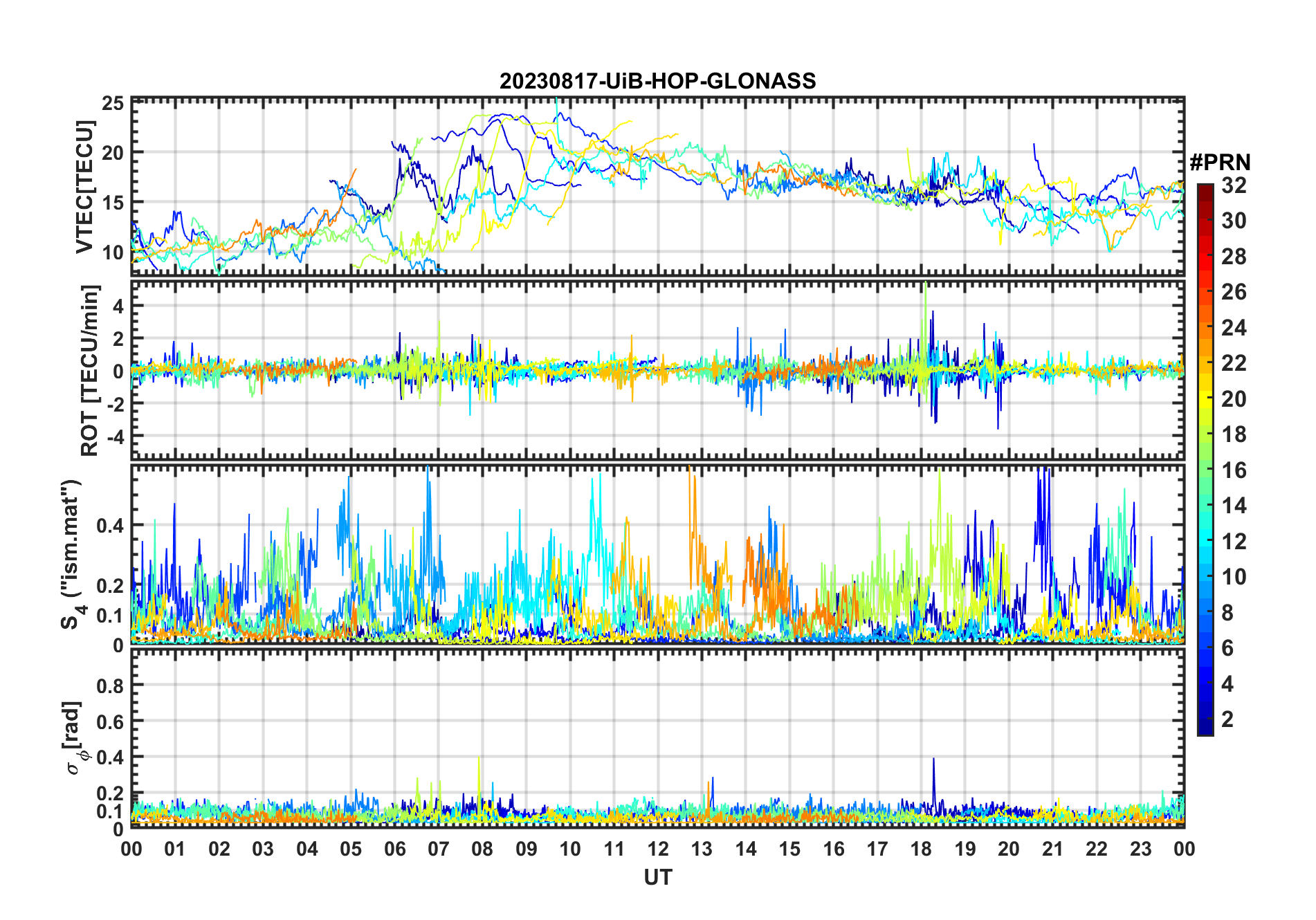Click the "0.4" tick on the S4 axis
1316x920 pixels.
pos(110,526)
